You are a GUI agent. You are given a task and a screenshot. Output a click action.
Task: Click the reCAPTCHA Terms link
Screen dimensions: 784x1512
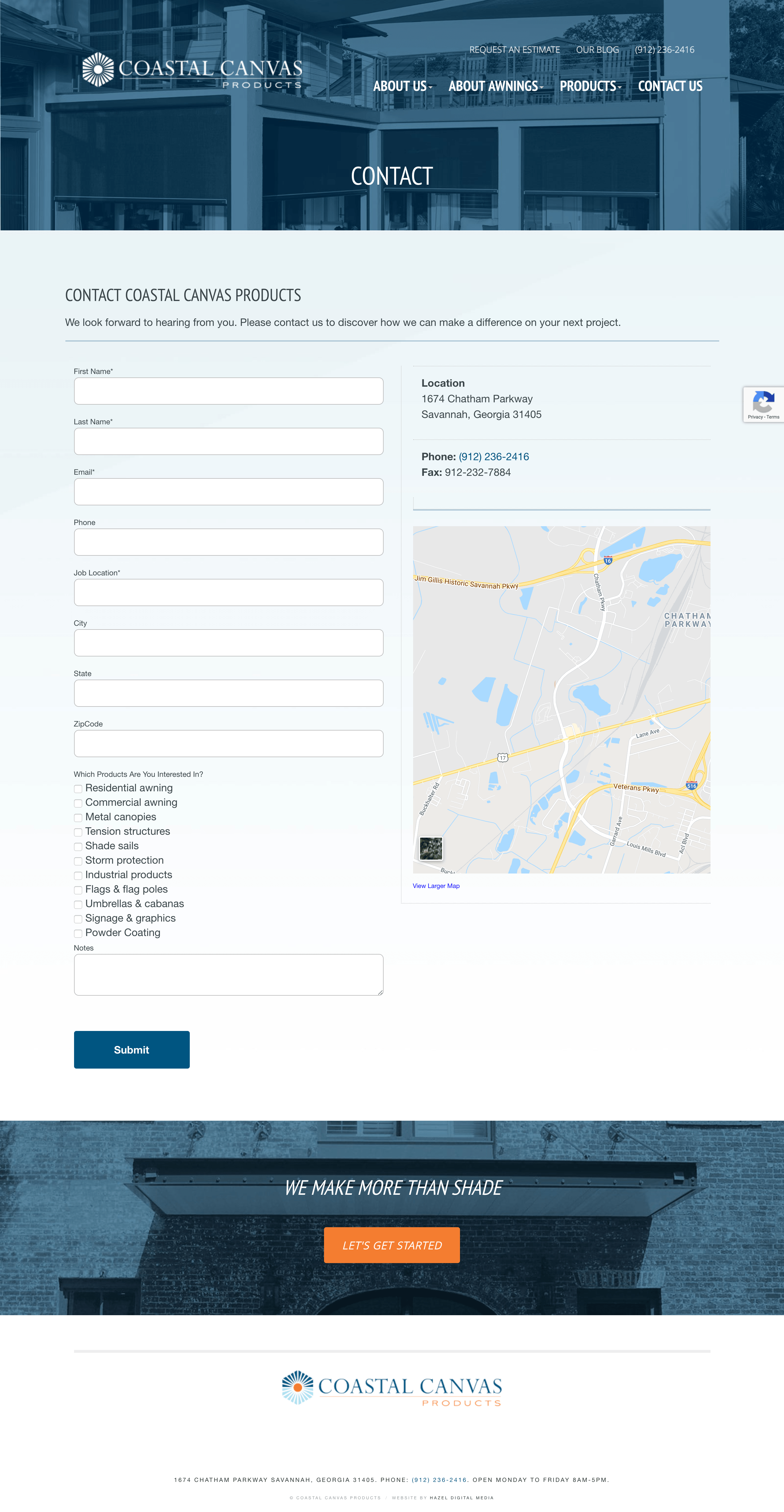[x=773, y=417]
